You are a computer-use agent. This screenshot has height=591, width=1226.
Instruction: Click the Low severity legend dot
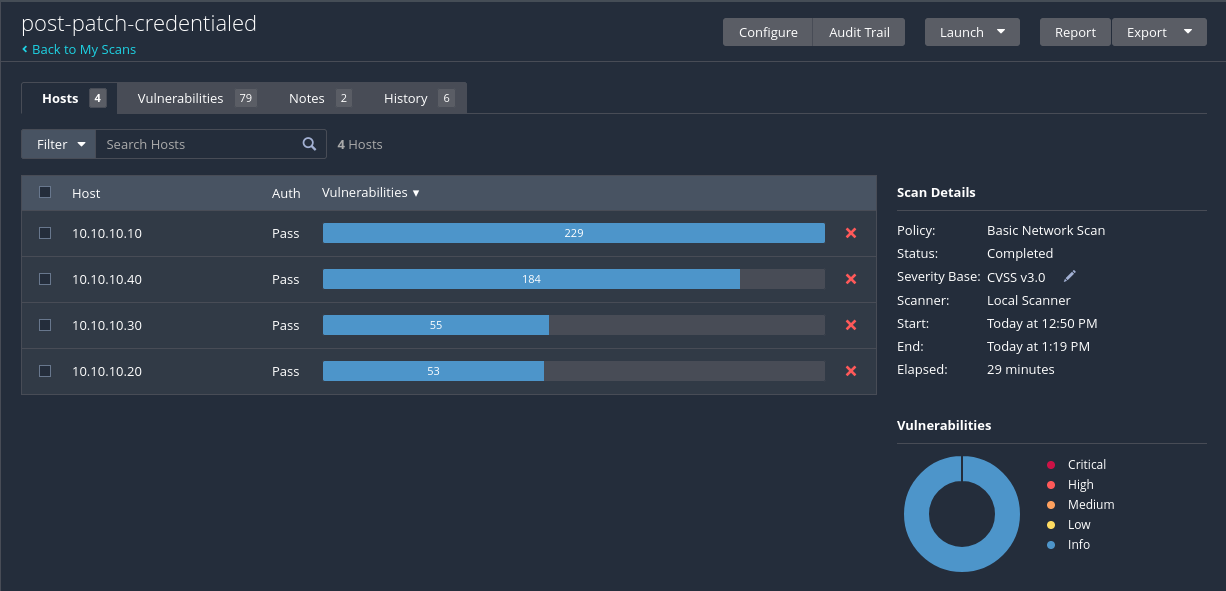(x=1051, y=525)
